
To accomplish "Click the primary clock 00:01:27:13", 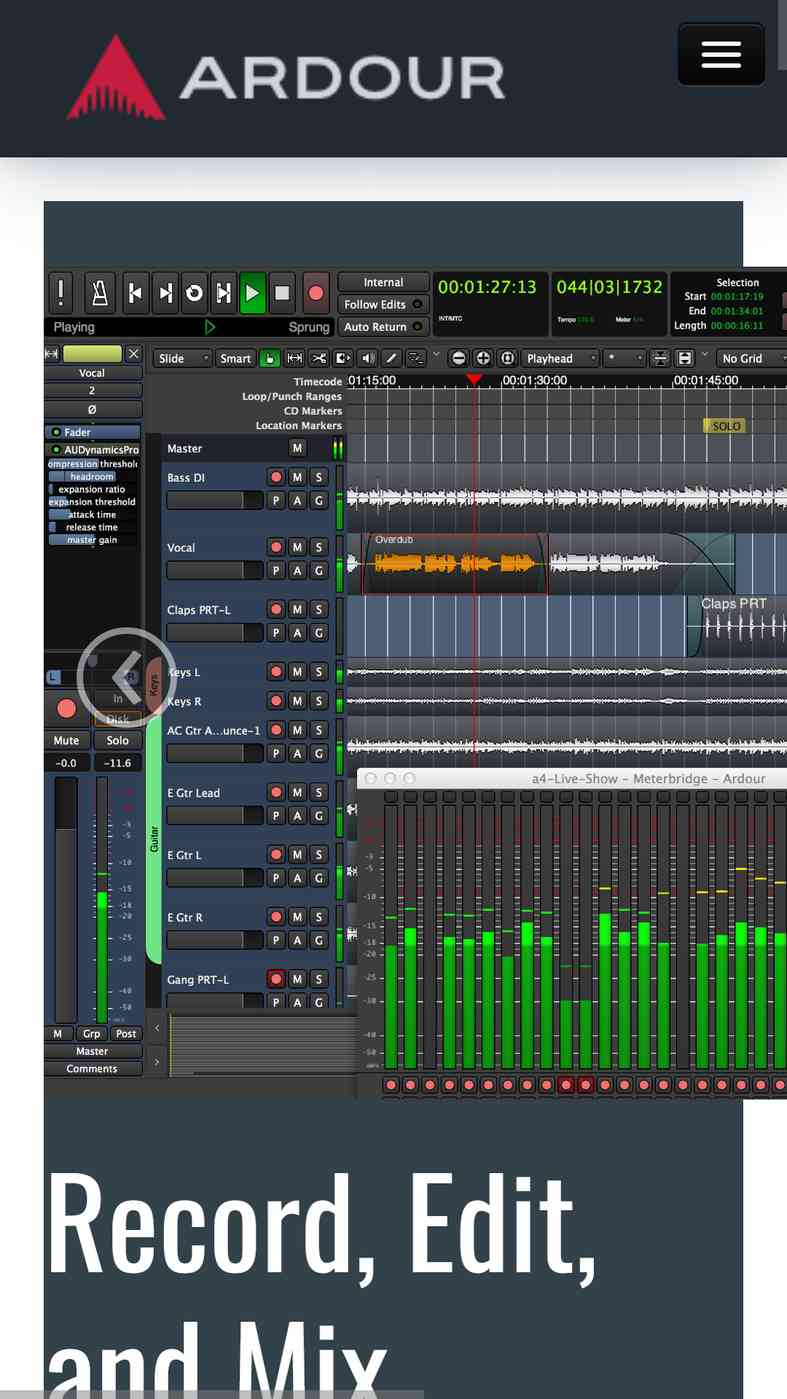I will 487,287.
